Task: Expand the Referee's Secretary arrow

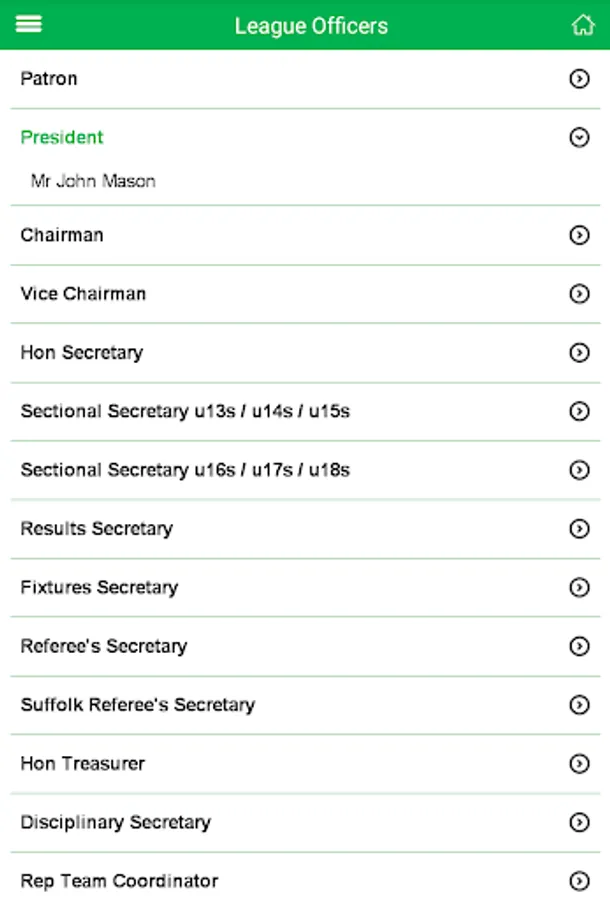Action: point(579,646)
